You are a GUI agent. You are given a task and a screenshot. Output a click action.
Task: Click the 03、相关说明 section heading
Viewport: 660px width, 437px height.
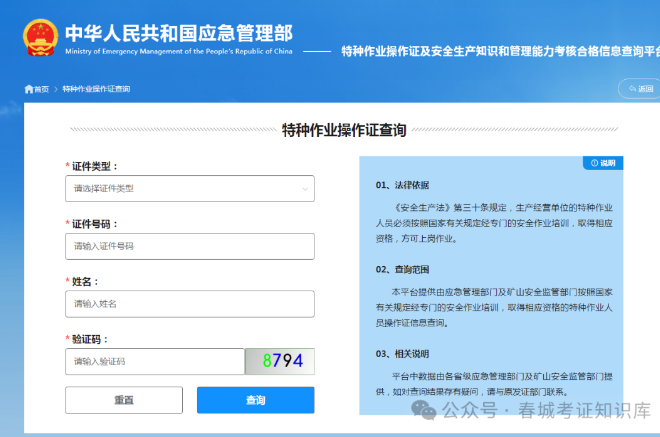(402, 353)
